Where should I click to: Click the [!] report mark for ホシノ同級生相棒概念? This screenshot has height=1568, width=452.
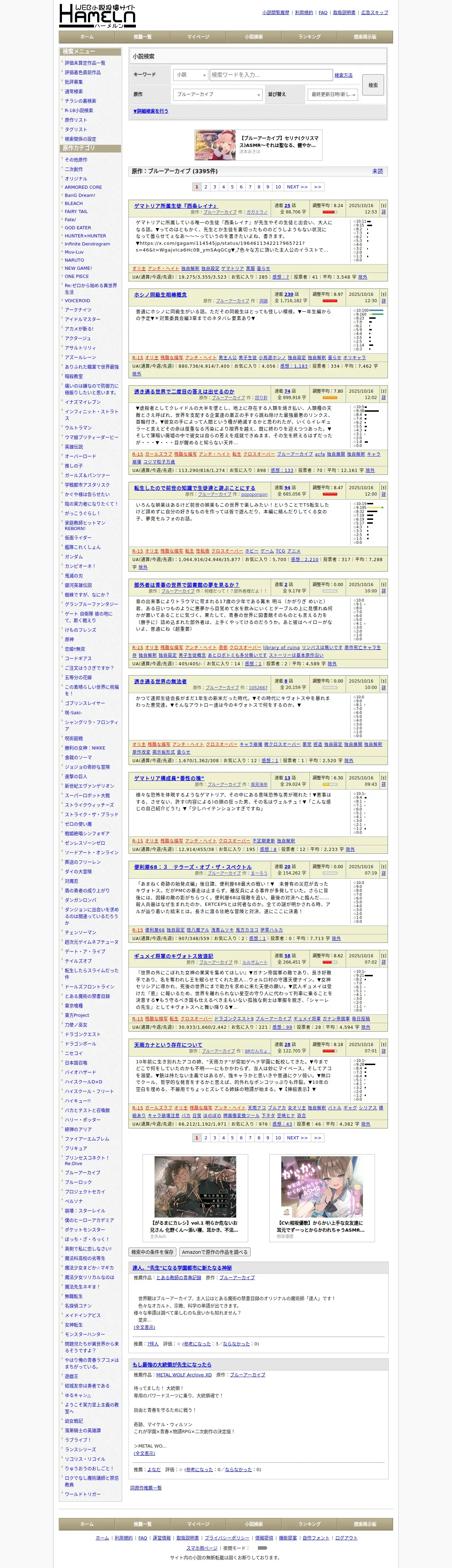pyautogui.click(x=383, y=294)
